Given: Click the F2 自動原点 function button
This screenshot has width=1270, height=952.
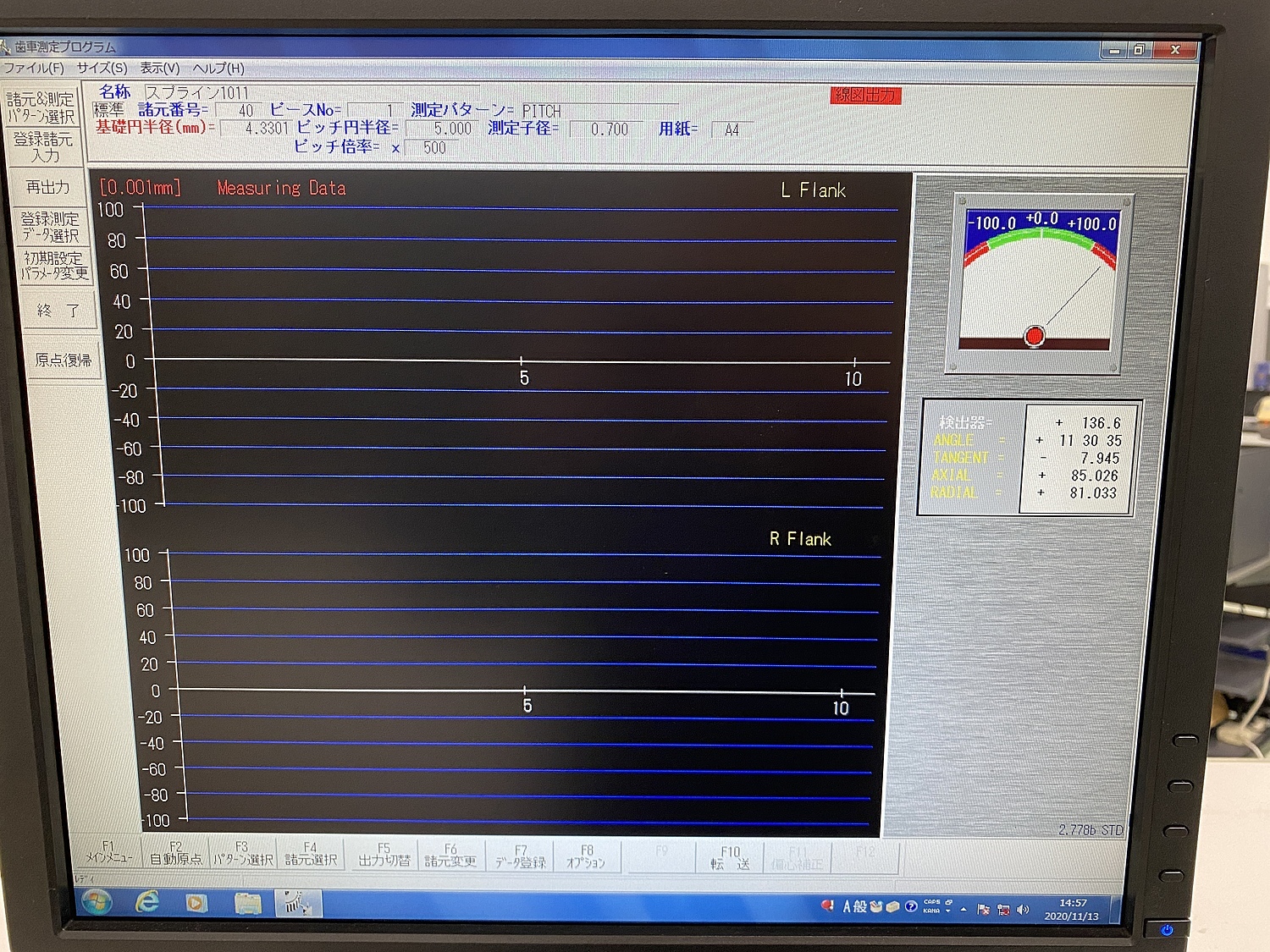Looking at the screenshot, I should [175, 853].
